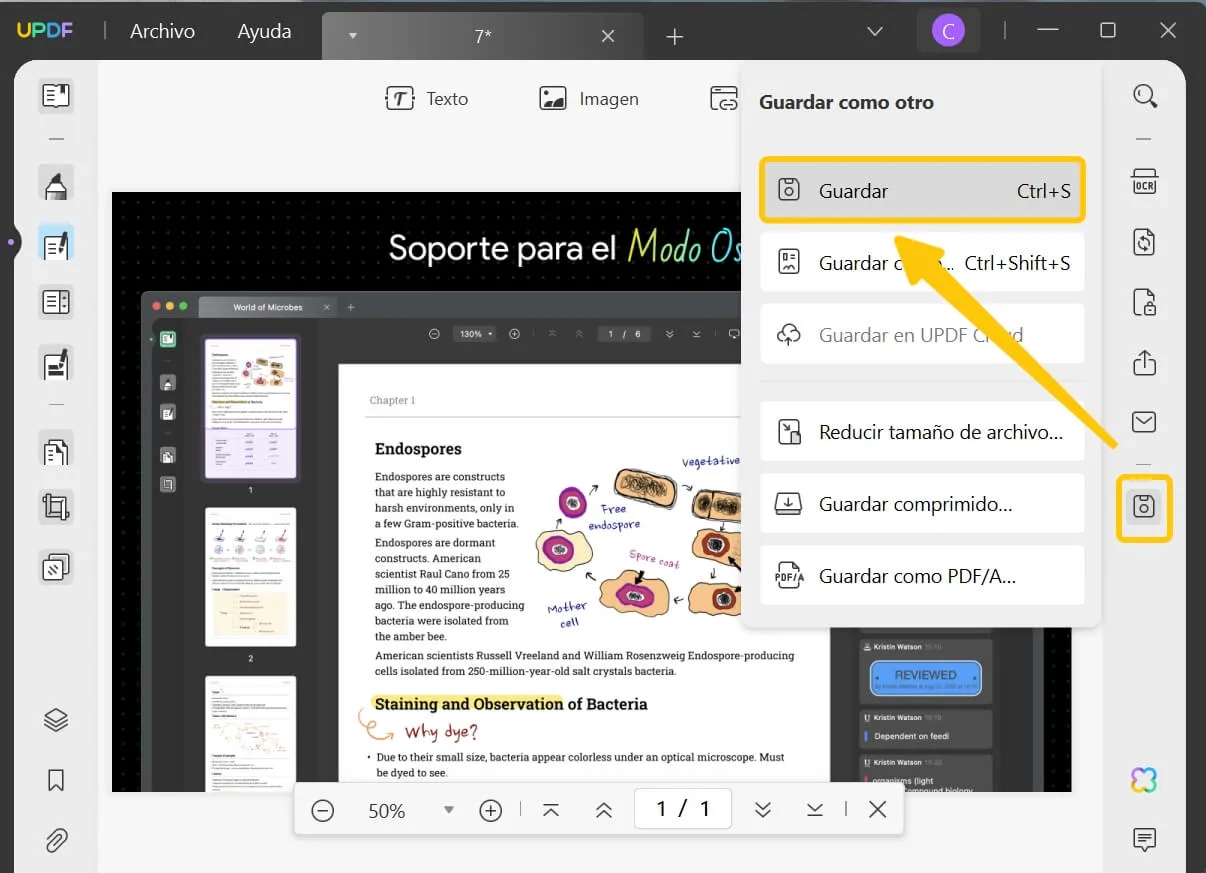Zoom in with the plus button

pos(490,810)
